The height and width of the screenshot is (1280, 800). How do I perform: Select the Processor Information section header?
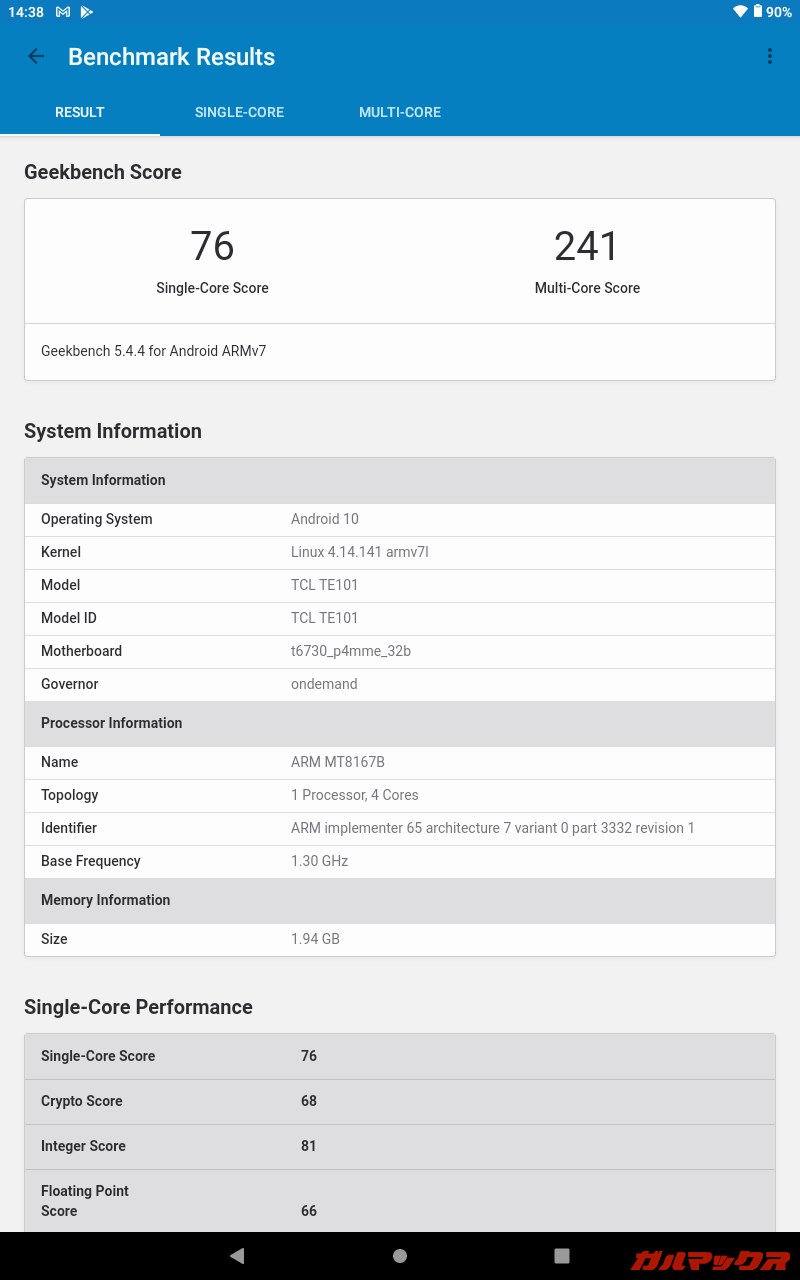pos(400,723)
